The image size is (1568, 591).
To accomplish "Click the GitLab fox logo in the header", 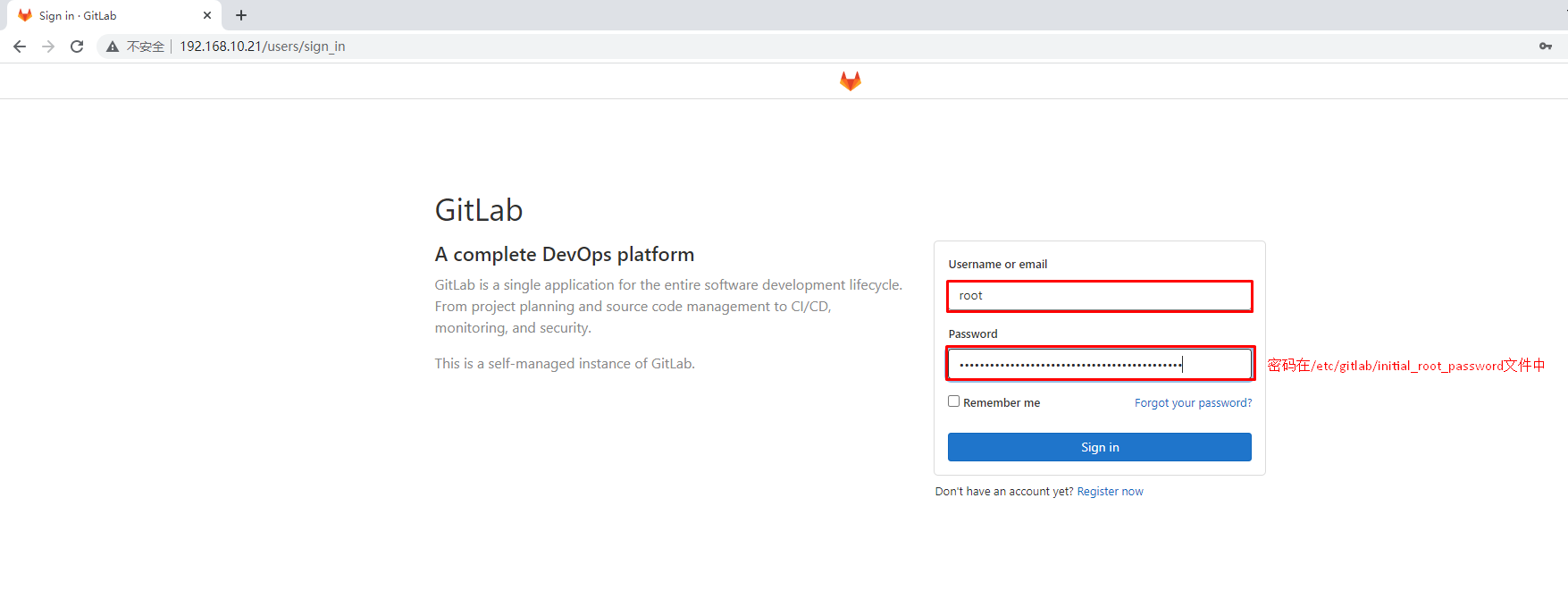I will point(850,81).
